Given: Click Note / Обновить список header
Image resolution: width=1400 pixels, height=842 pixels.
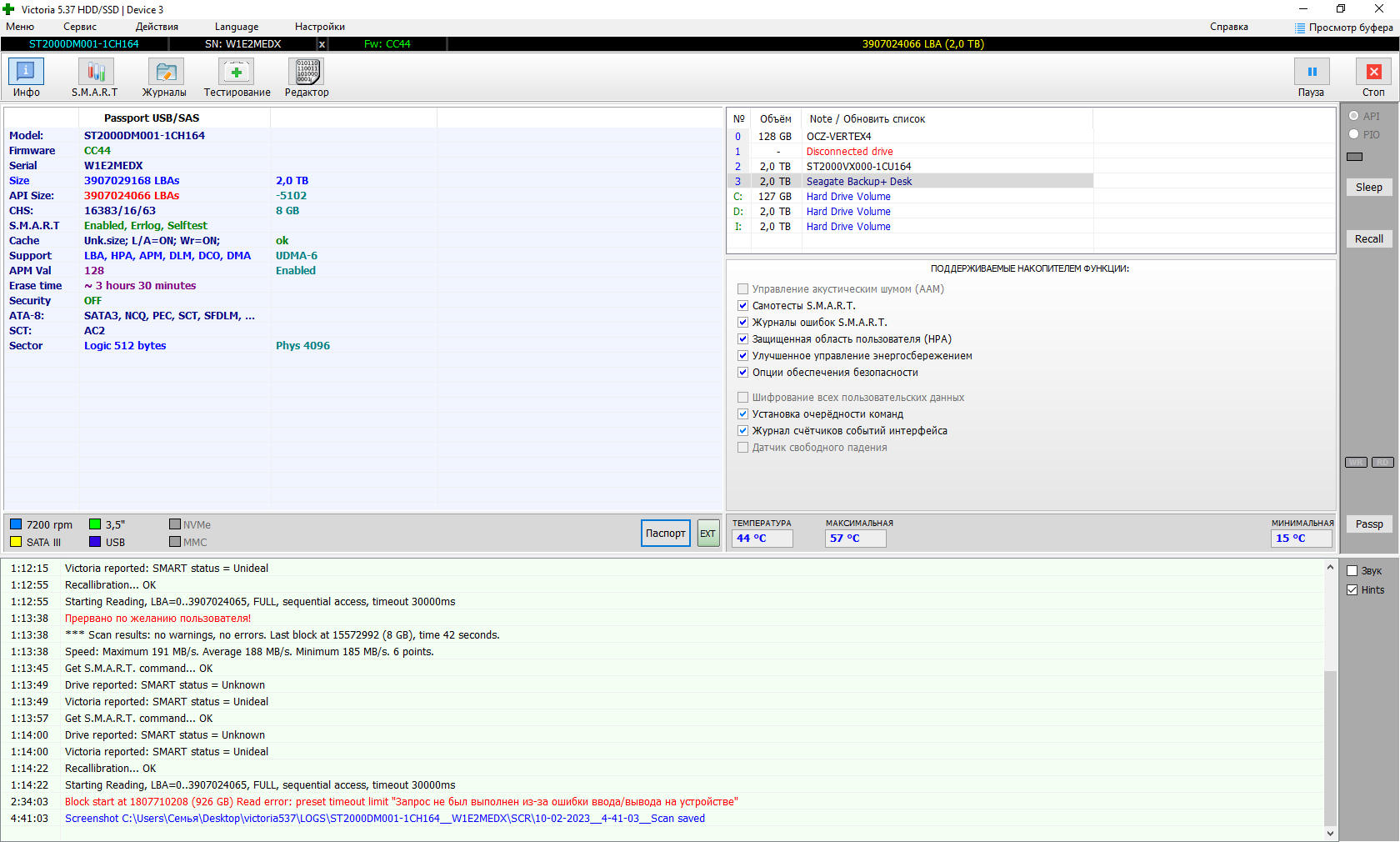Looking at the screenshot, I should [947, 119].
